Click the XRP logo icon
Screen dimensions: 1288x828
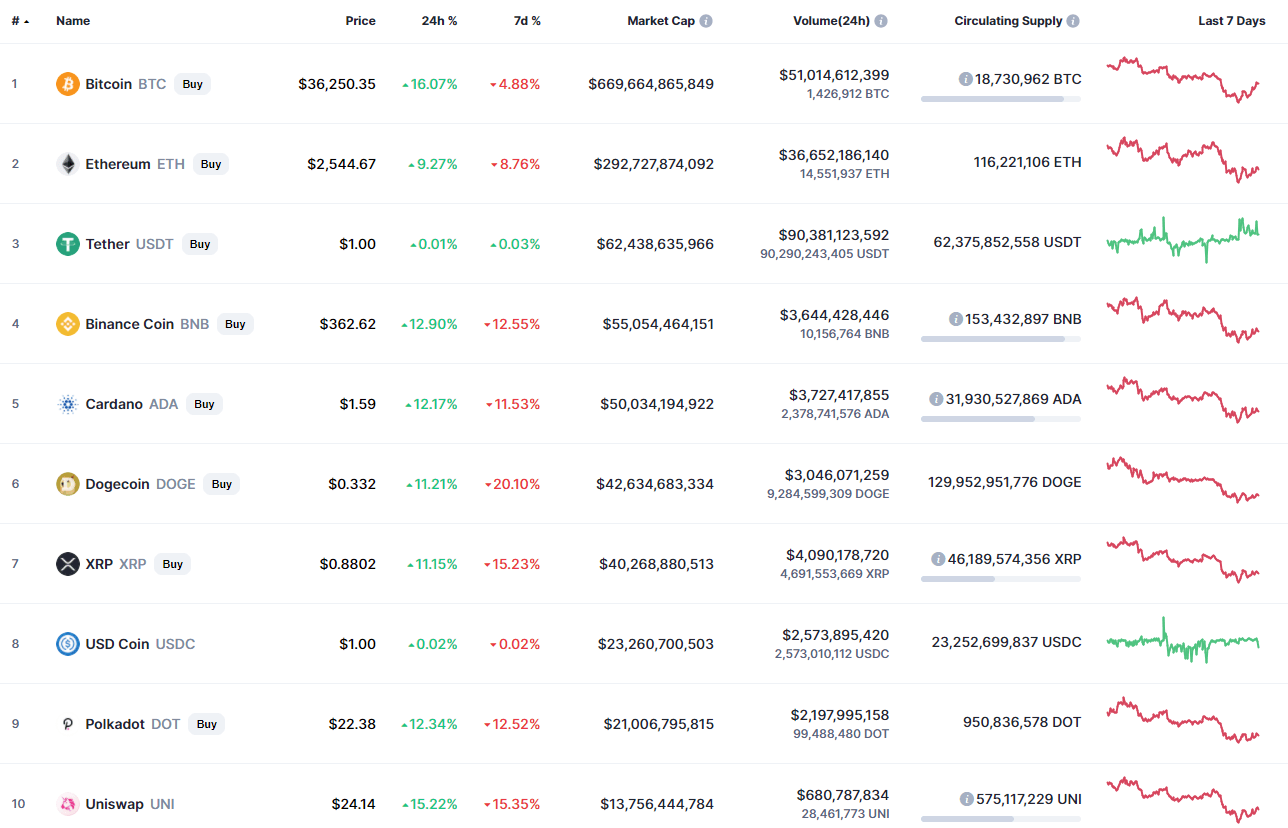(x=68, y=564)
